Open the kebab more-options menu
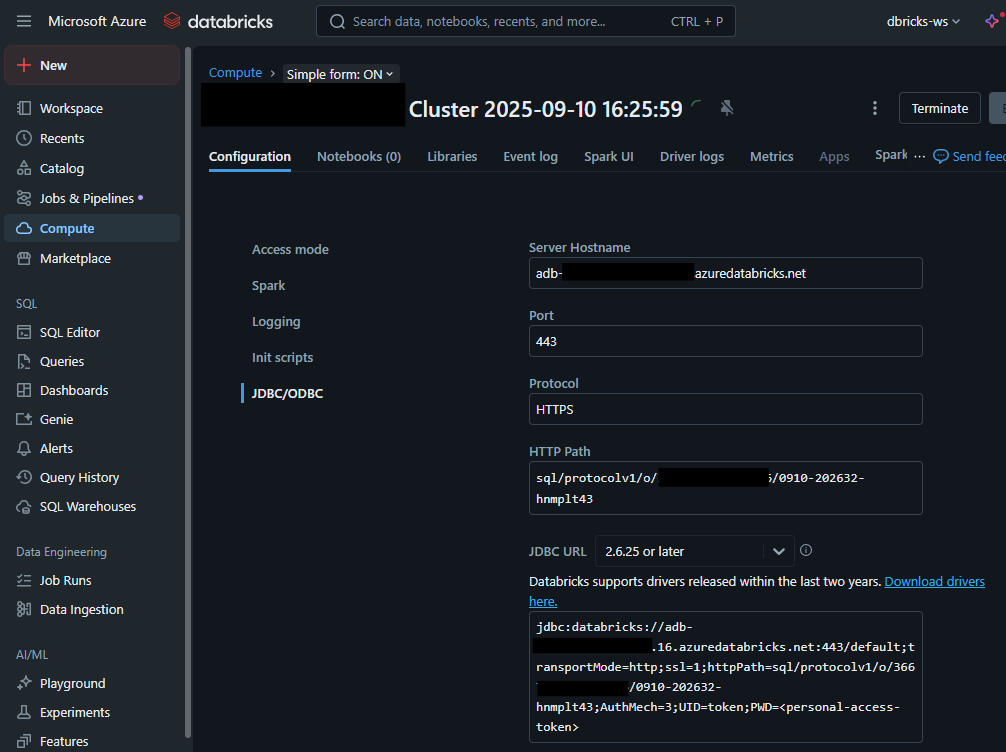Viewport: 1006px width, 752px height. [x=875, y=108]
